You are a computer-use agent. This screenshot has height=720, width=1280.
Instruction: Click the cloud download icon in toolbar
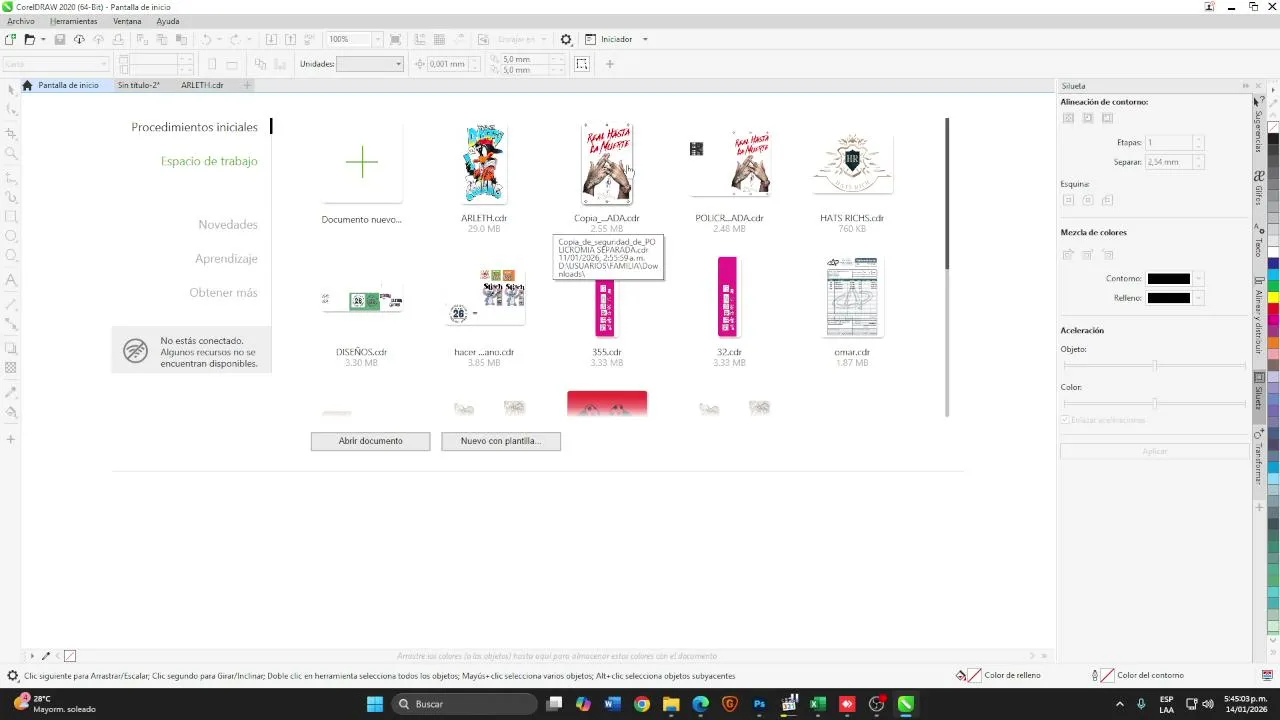point(79,40)
